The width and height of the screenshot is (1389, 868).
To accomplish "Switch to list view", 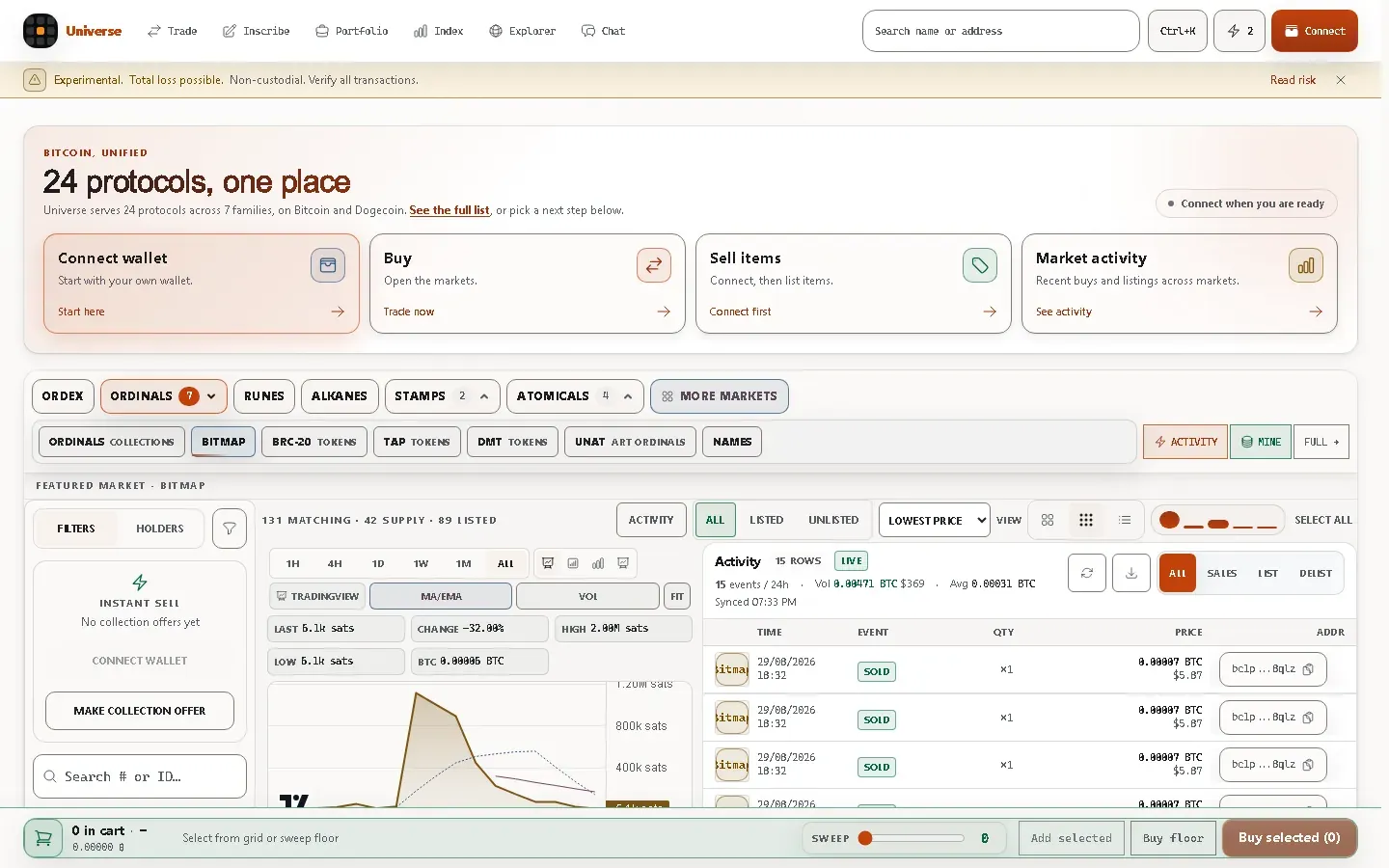I will [1125, 520].
